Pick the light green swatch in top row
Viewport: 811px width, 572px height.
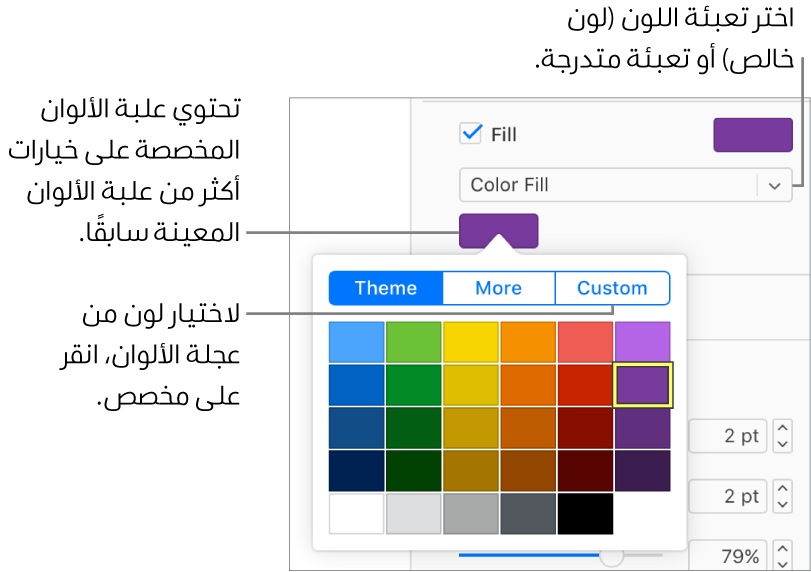click(x=414, y=342)
